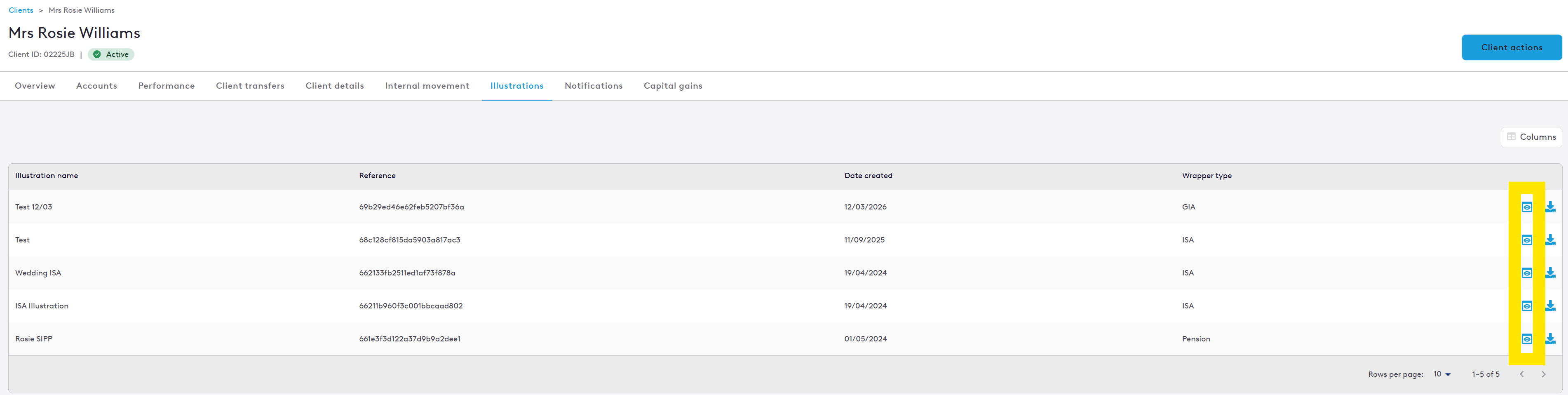Download the ISA Illustration file
The image size is (1568, 395).
pos(1550,306)
